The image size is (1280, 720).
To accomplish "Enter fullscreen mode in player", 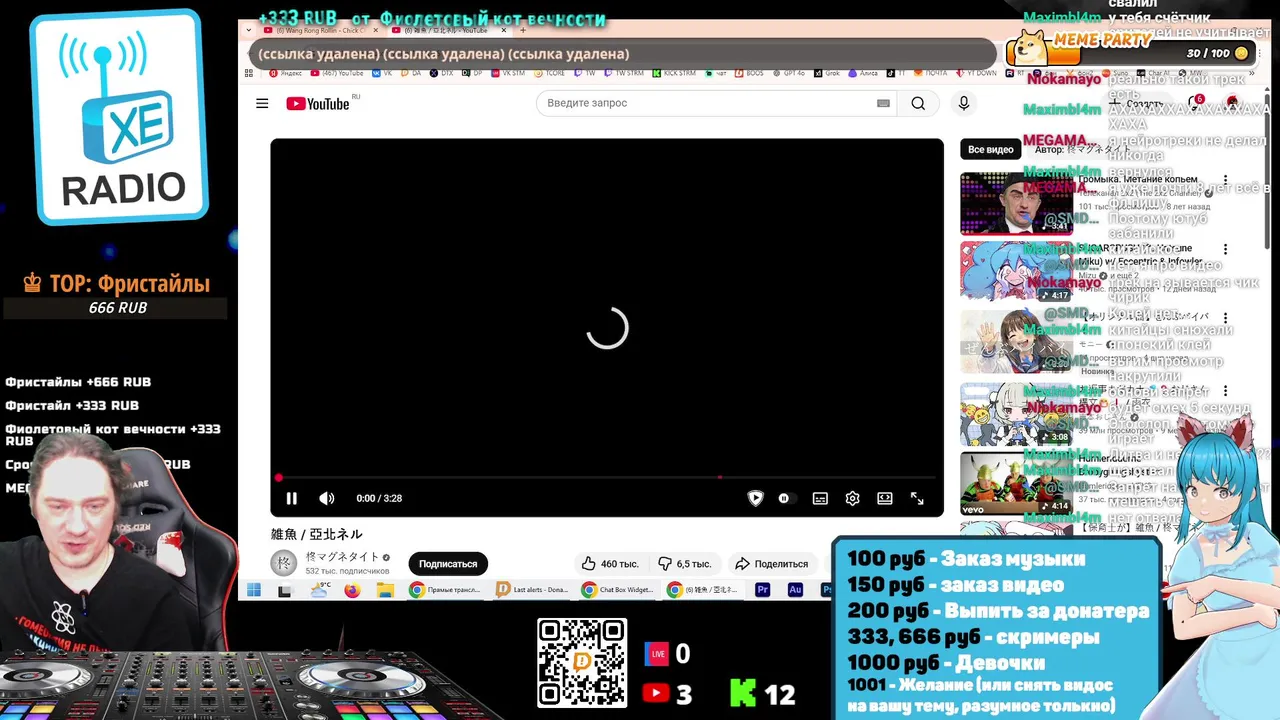I will click(x=917, y=498).
